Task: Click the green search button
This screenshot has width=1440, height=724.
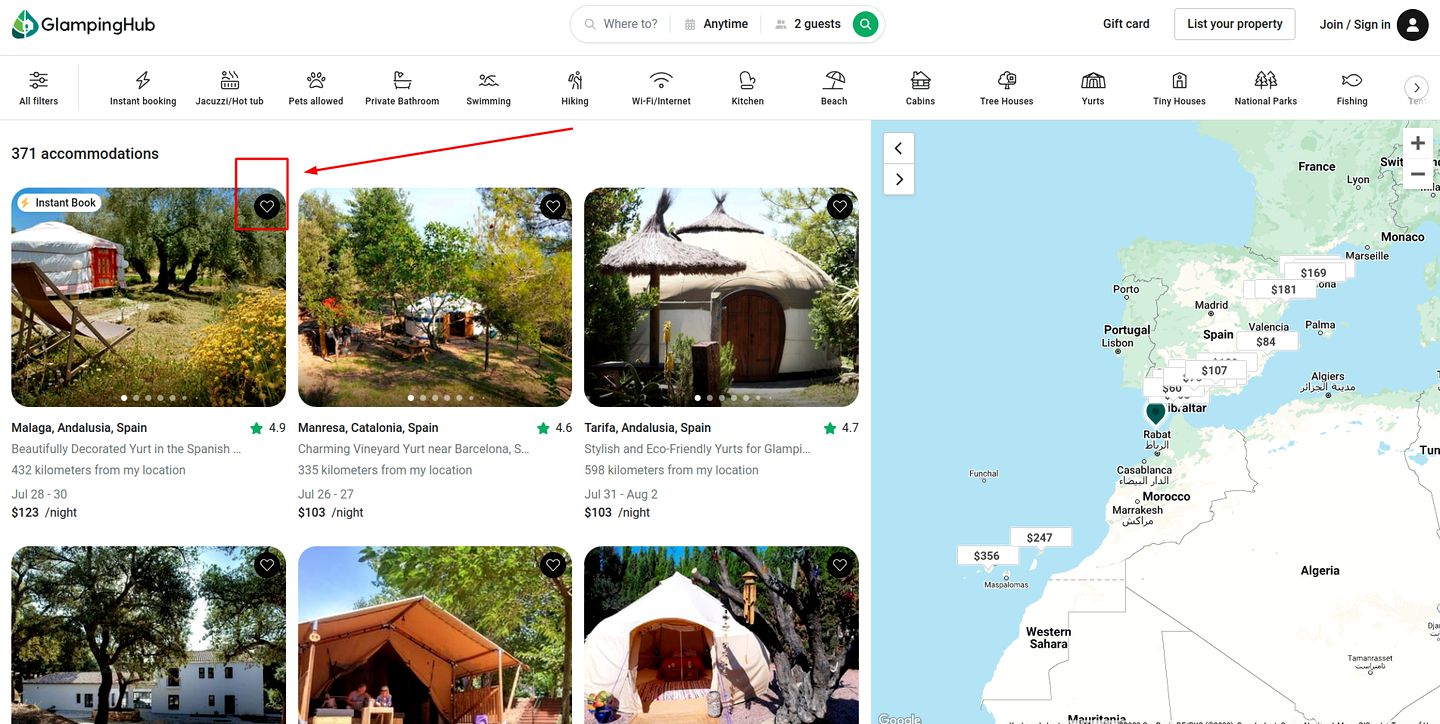Action: click(x=866, y=24)
